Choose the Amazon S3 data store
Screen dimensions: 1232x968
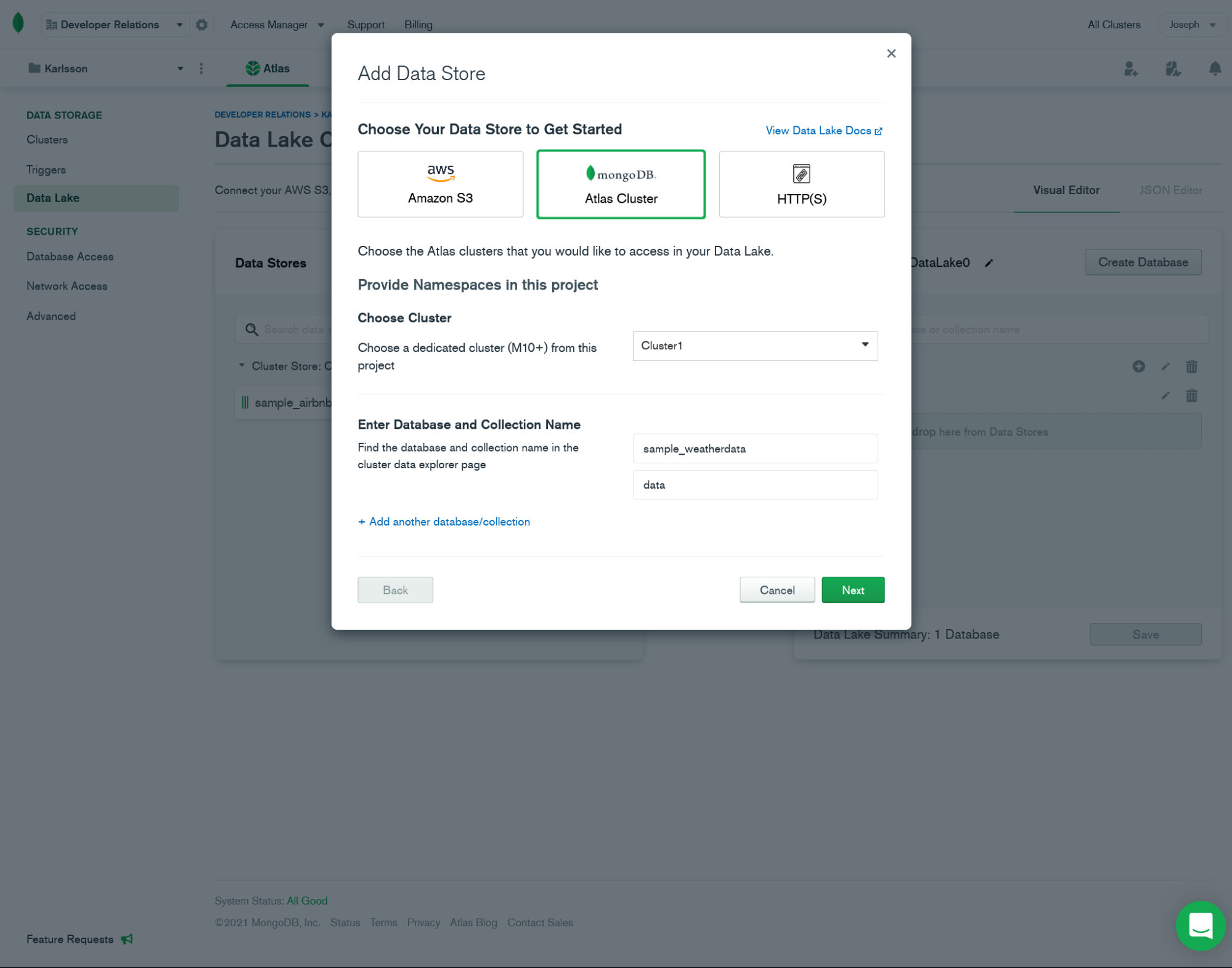click(440, 184)
